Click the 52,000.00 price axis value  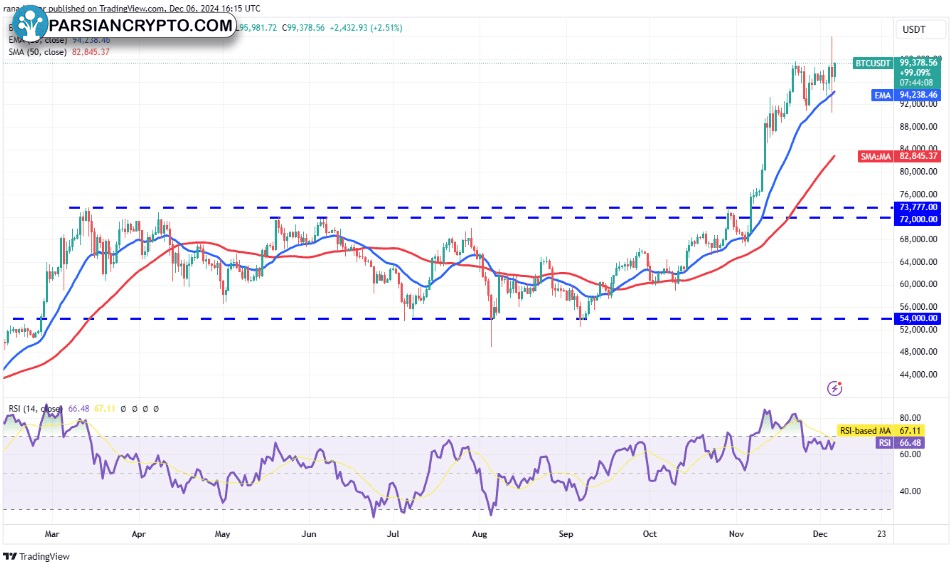click(918, 329)
